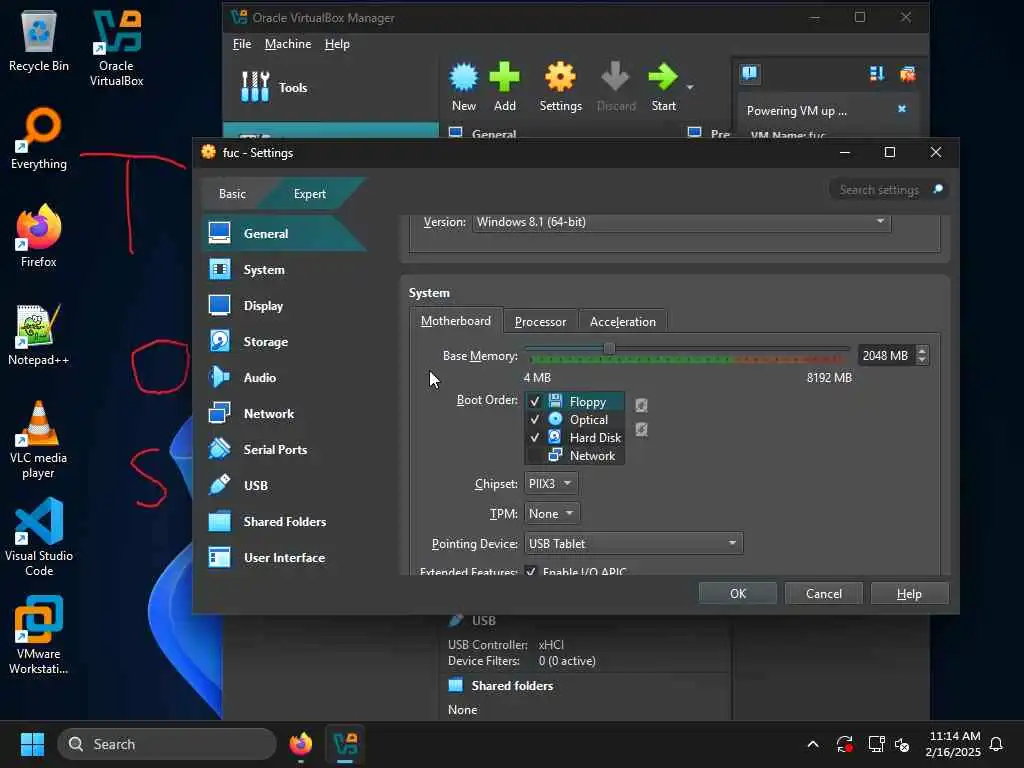Open the Chipset PIIX3 dropdown

coord(551,483)
